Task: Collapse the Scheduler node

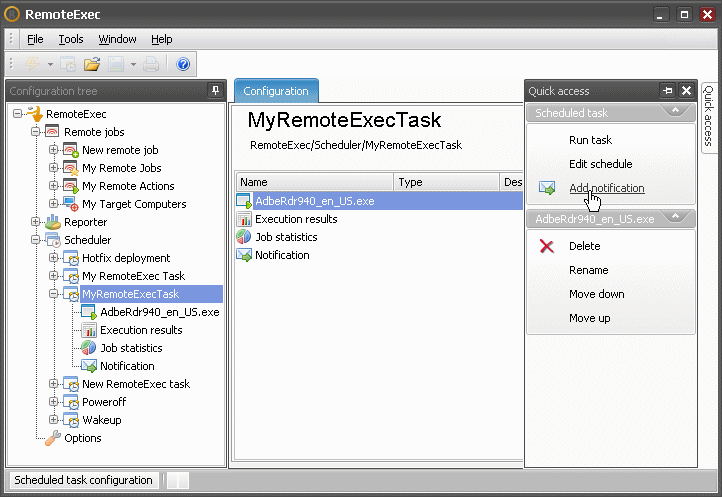Action: 35,239
